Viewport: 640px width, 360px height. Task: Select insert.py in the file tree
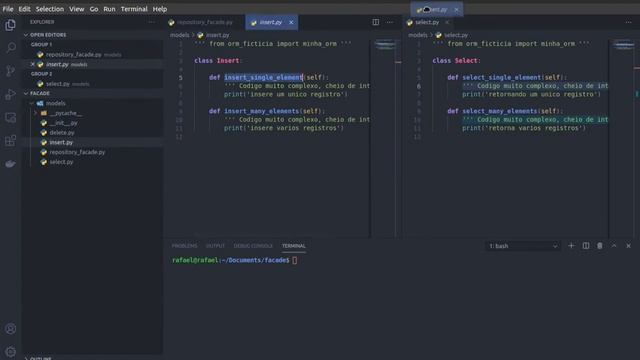click(x=61, y=142)
